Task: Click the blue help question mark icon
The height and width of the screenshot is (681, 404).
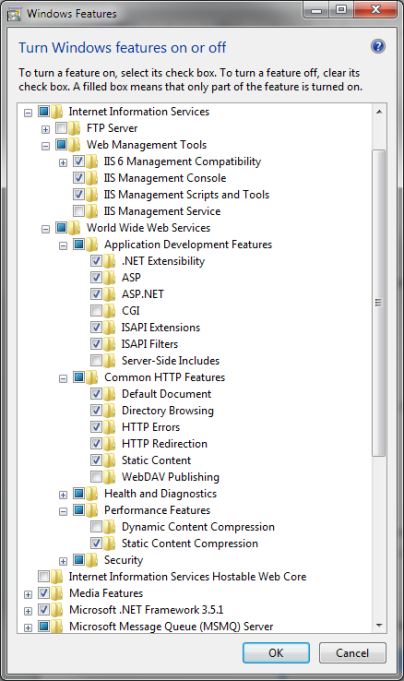Action: 378,46
